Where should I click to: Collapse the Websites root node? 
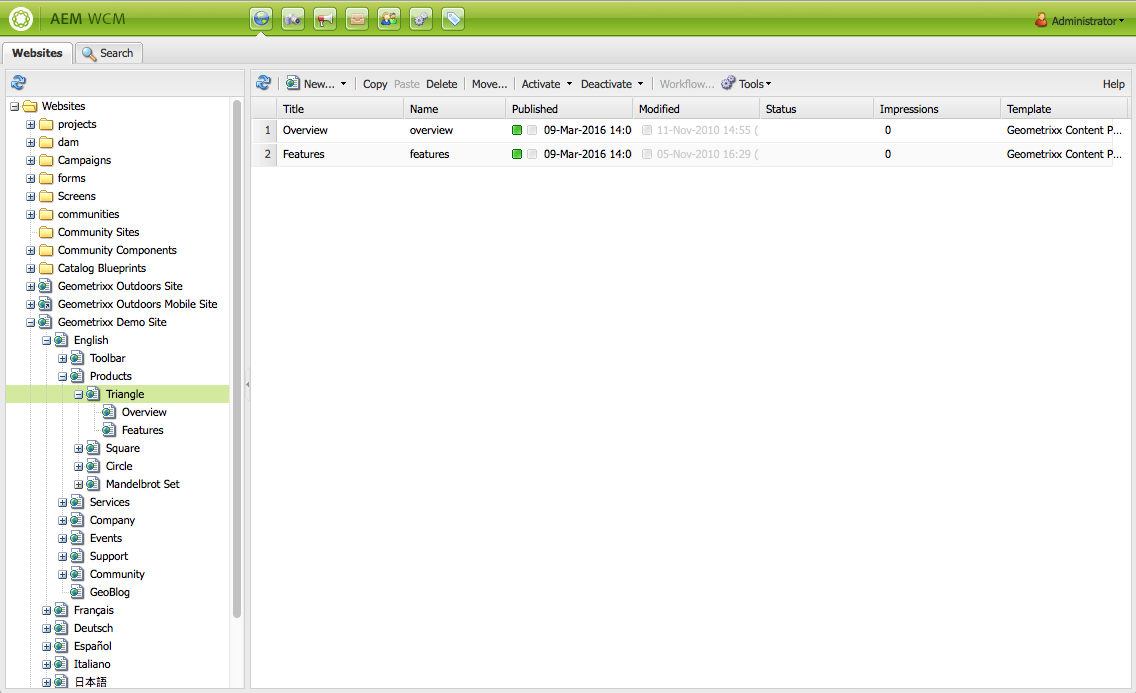point(14,106)
